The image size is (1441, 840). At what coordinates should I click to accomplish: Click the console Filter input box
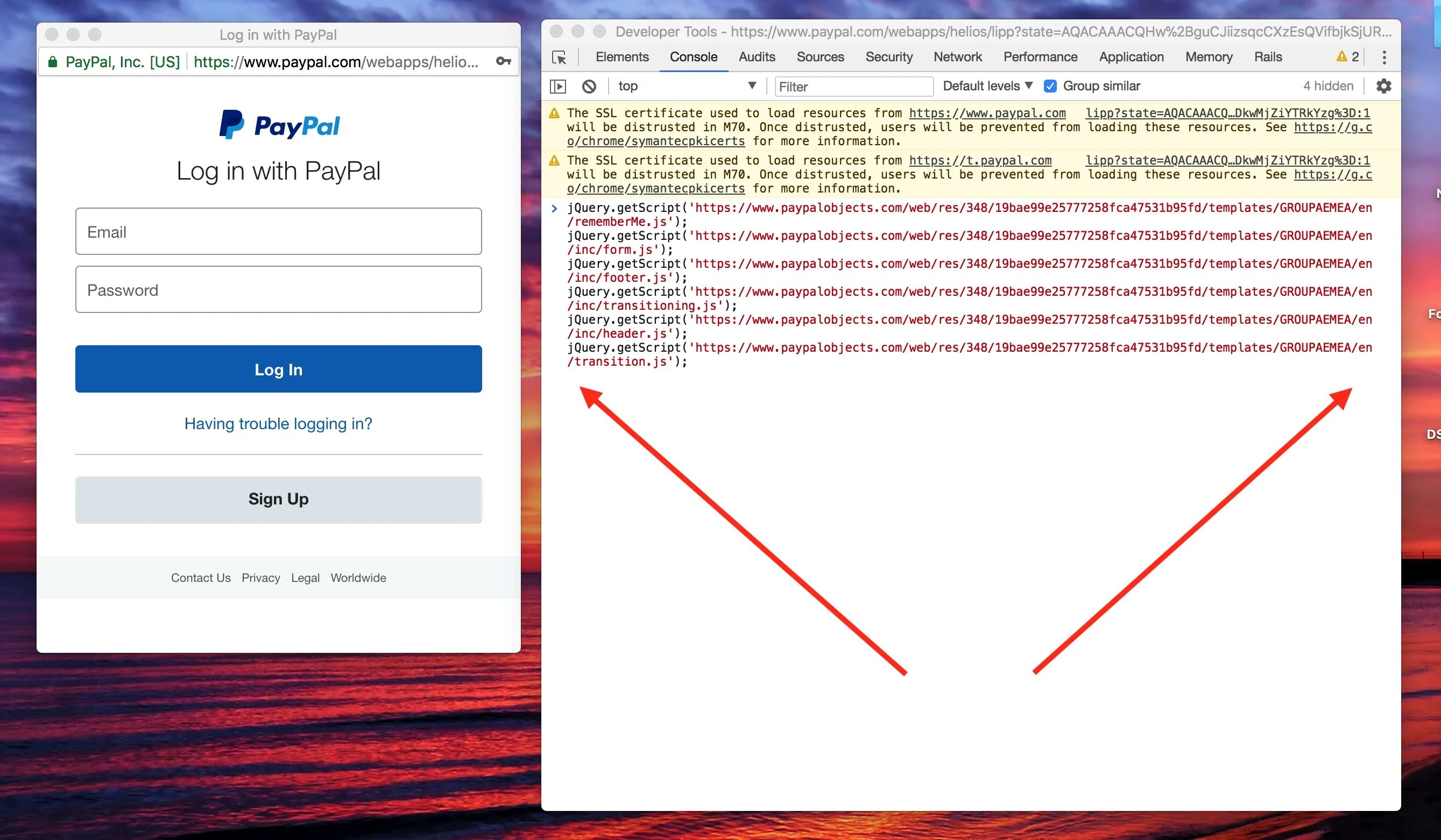click(854, 87)
